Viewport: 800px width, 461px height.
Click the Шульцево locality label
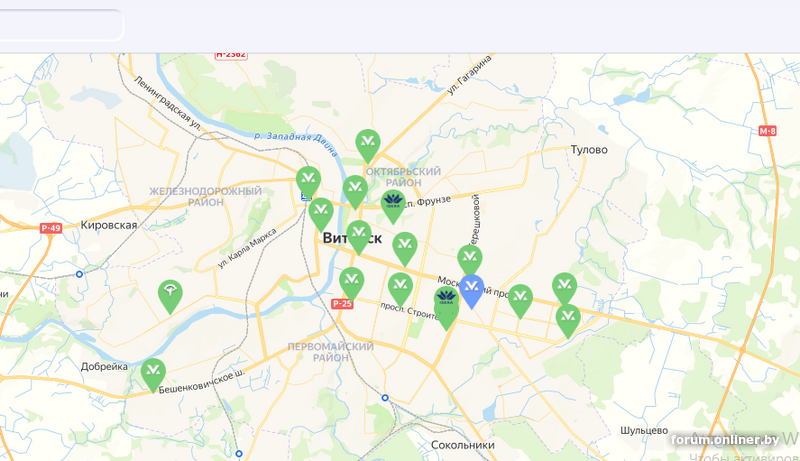coord(644,430)
